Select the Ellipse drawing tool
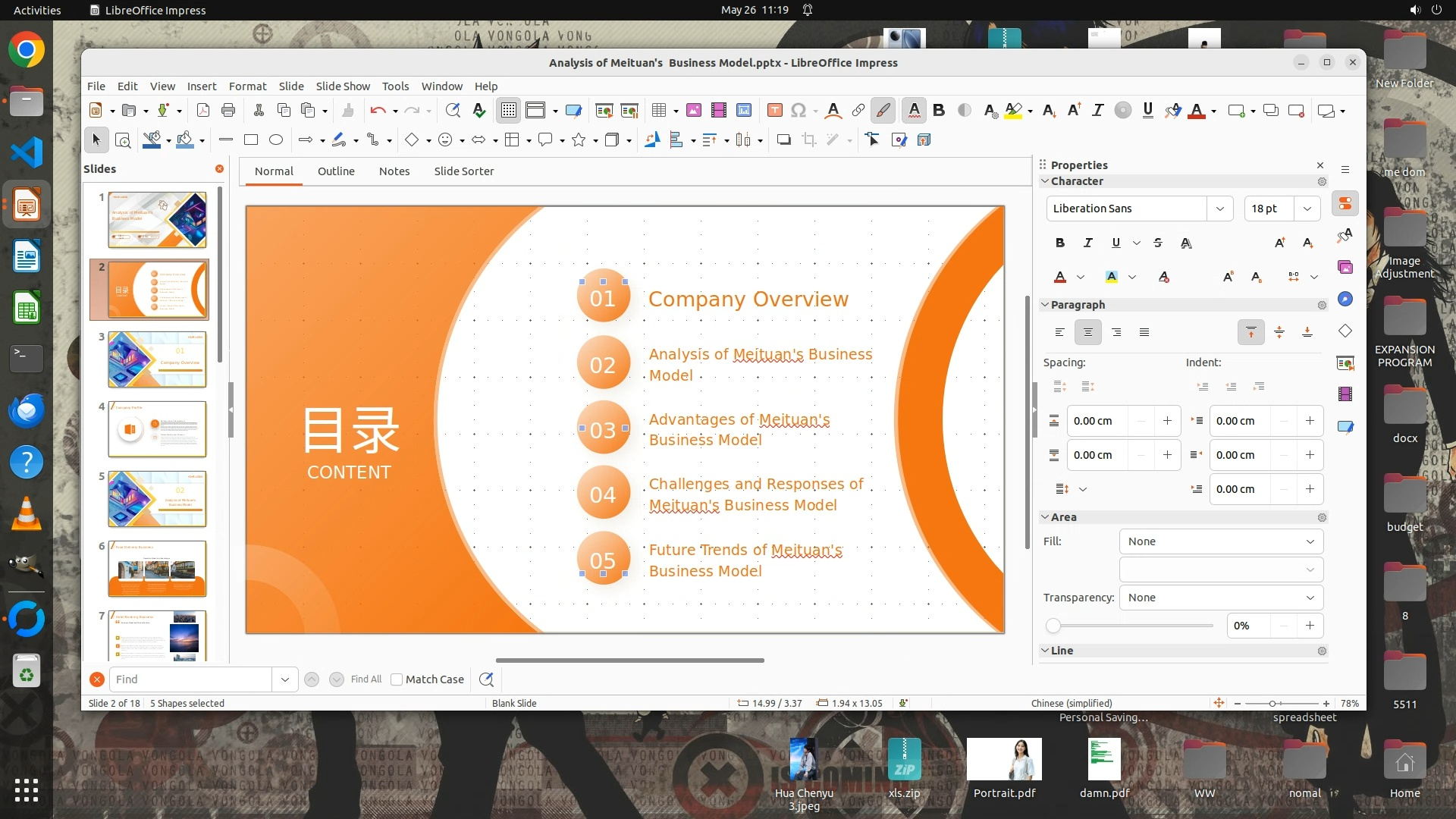Viewport: 1456px width, 819px height. 276,140
